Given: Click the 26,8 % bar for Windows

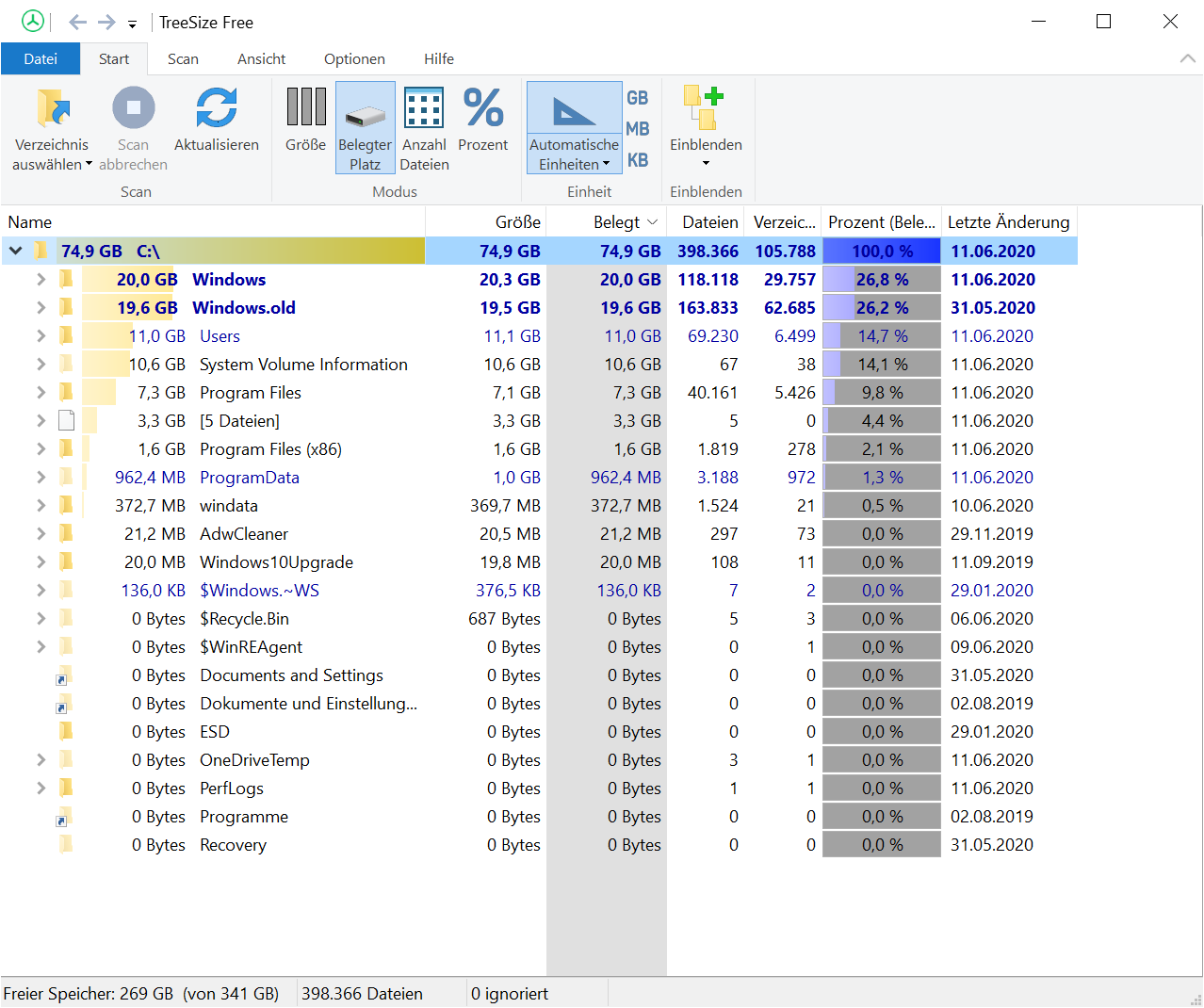Looking at the screenshot, I should coord(882,279).
